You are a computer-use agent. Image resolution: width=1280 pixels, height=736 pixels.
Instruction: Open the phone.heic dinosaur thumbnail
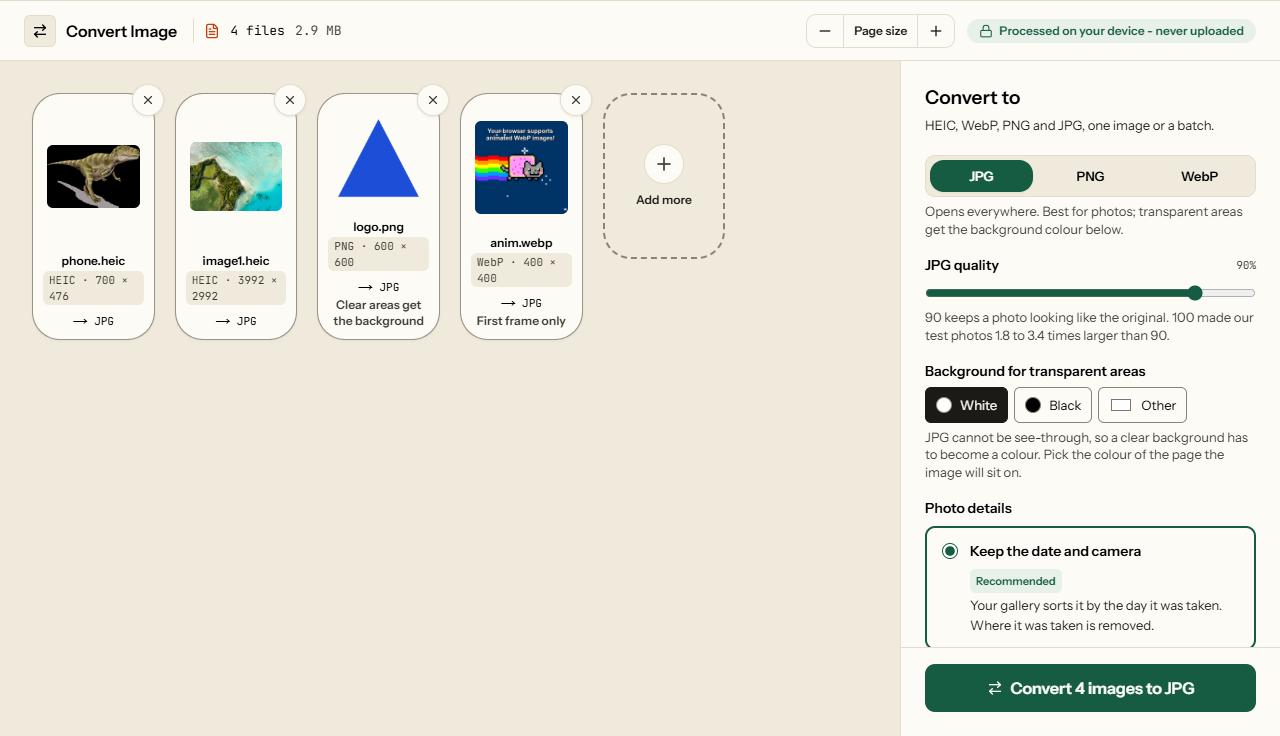coord(93,176)
